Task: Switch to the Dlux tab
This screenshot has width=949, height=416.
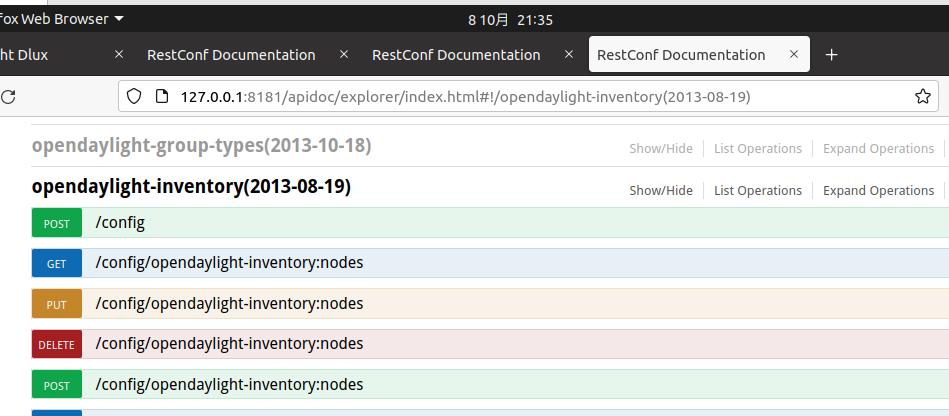Action: click(40, 55)
